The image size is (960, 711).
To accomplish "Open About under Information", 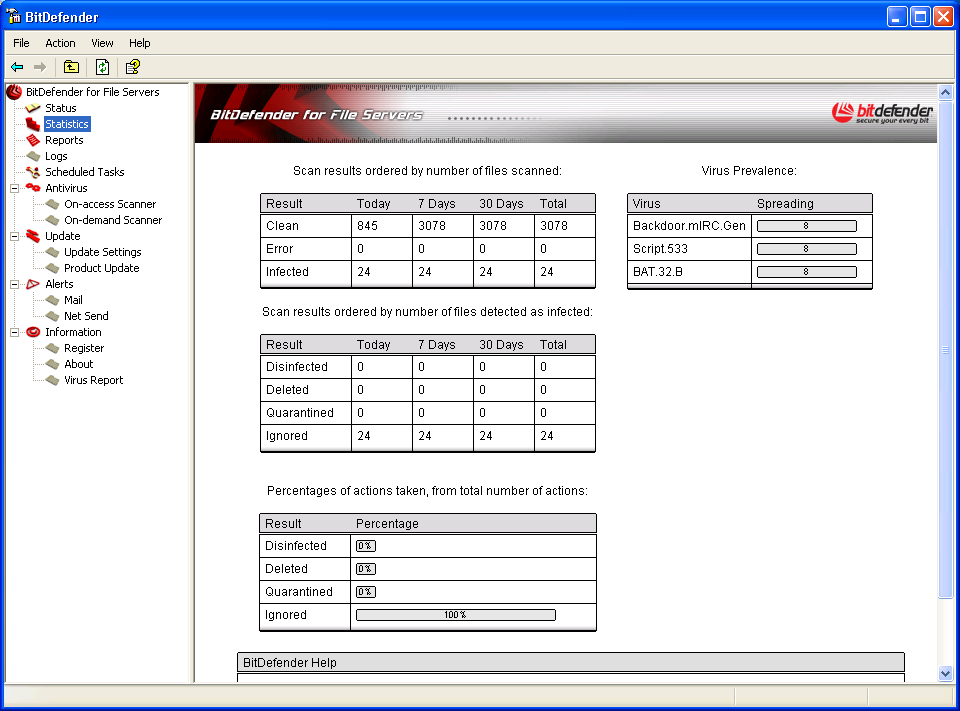I will (x=79, y=364).
